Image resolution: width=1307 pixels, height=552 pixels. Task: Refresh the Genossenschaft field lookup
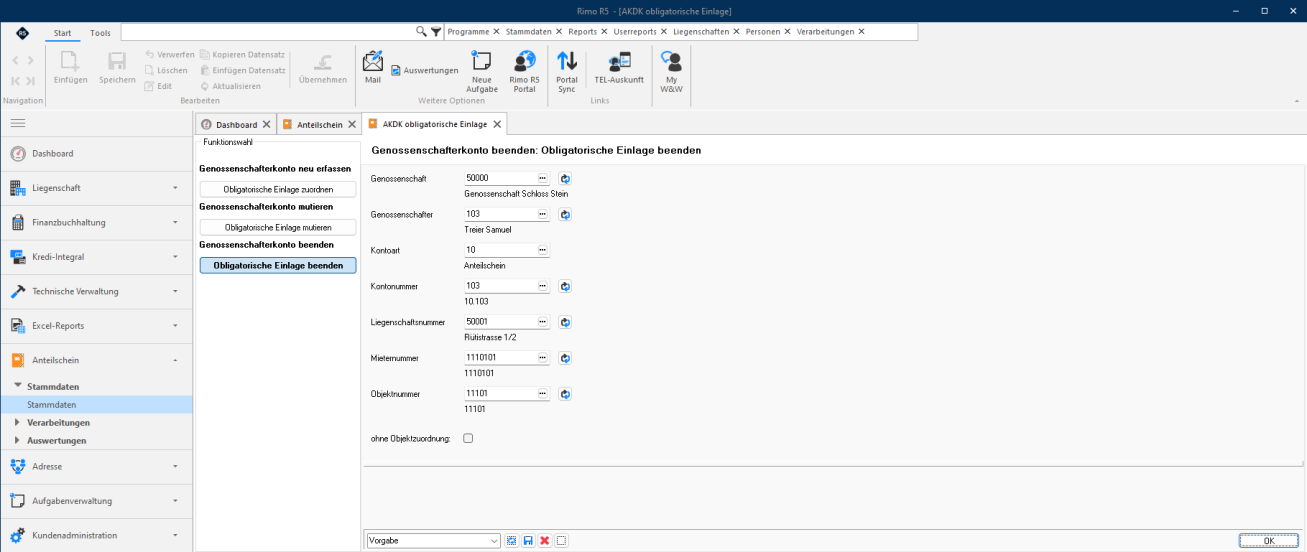coord(565,178)
